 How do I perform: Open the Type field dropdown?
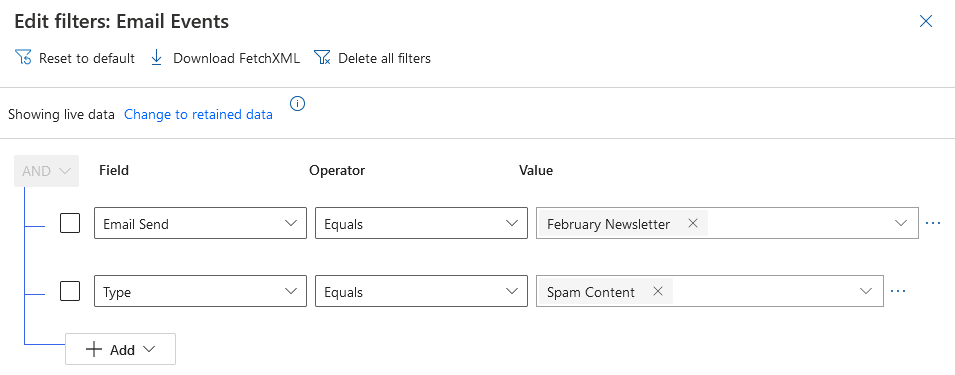point(200,292)
